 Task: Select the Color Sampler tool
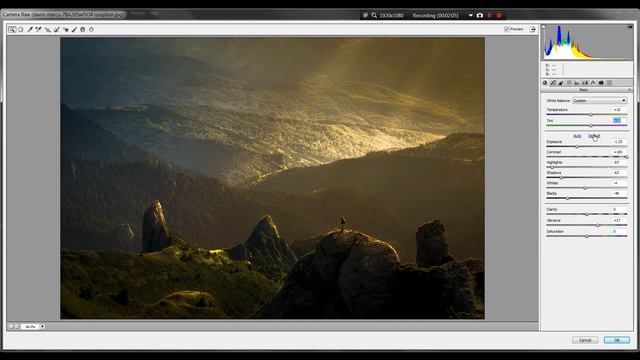[38, 29]
